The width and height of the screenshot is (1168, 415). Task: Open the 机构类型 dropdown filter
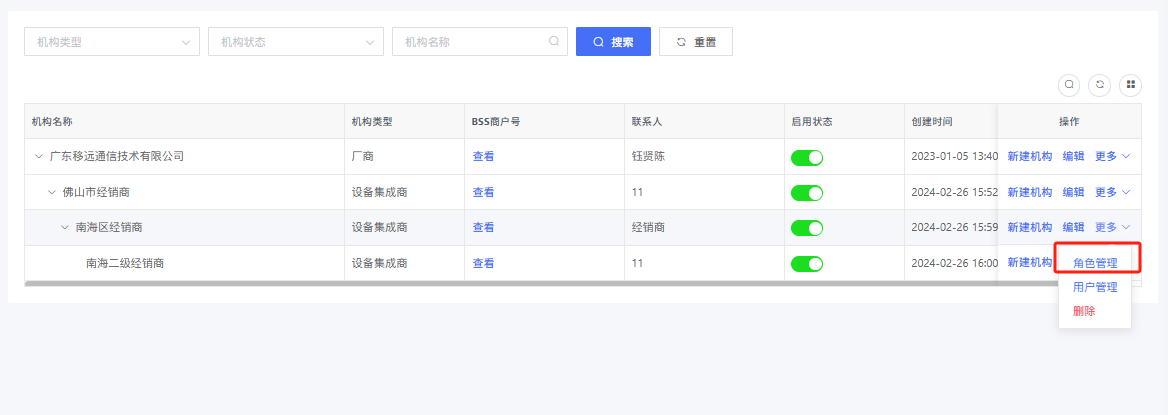(112, 42)
